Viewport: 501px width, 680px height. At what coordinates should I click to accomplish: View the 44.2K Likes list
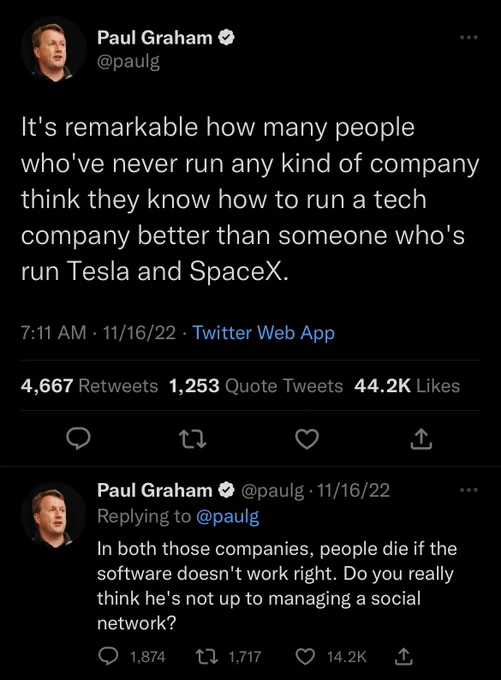pyautogui.click(x=407, y=386)
